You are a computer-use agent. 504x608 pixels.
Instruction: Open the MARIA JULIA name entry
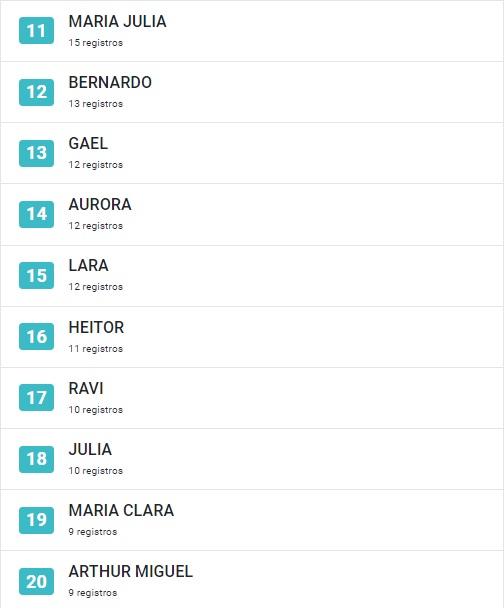point(117,21)
